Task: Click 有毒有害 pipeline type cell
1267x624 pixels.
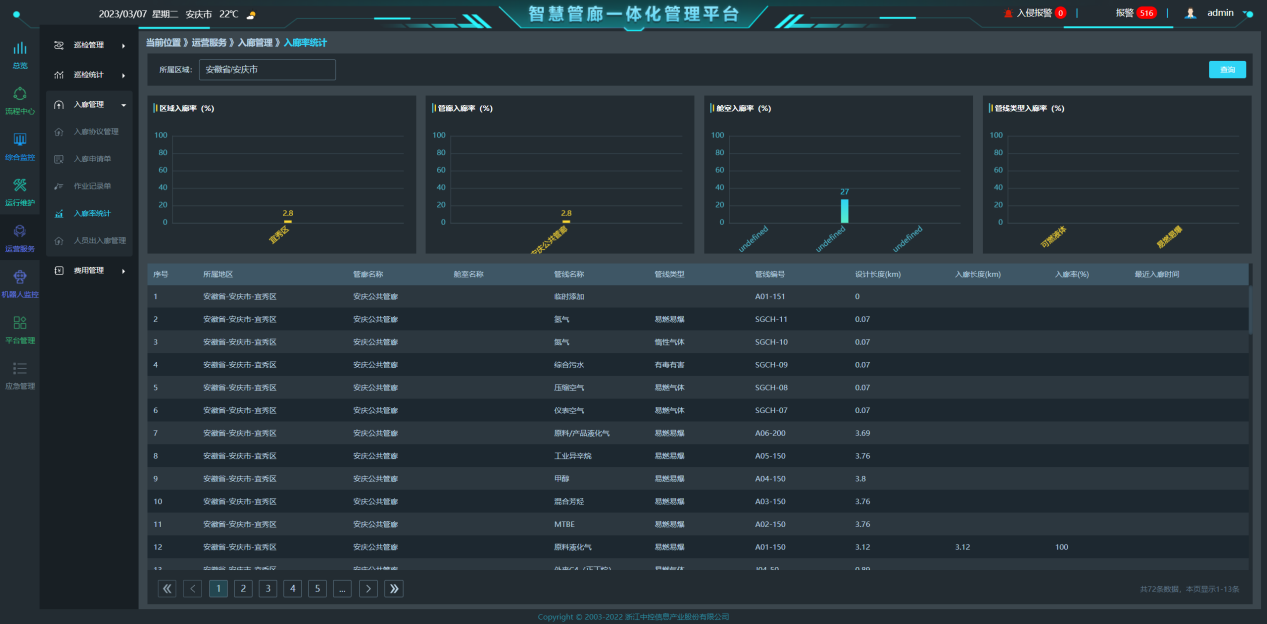Action: [x=669, y=365]
